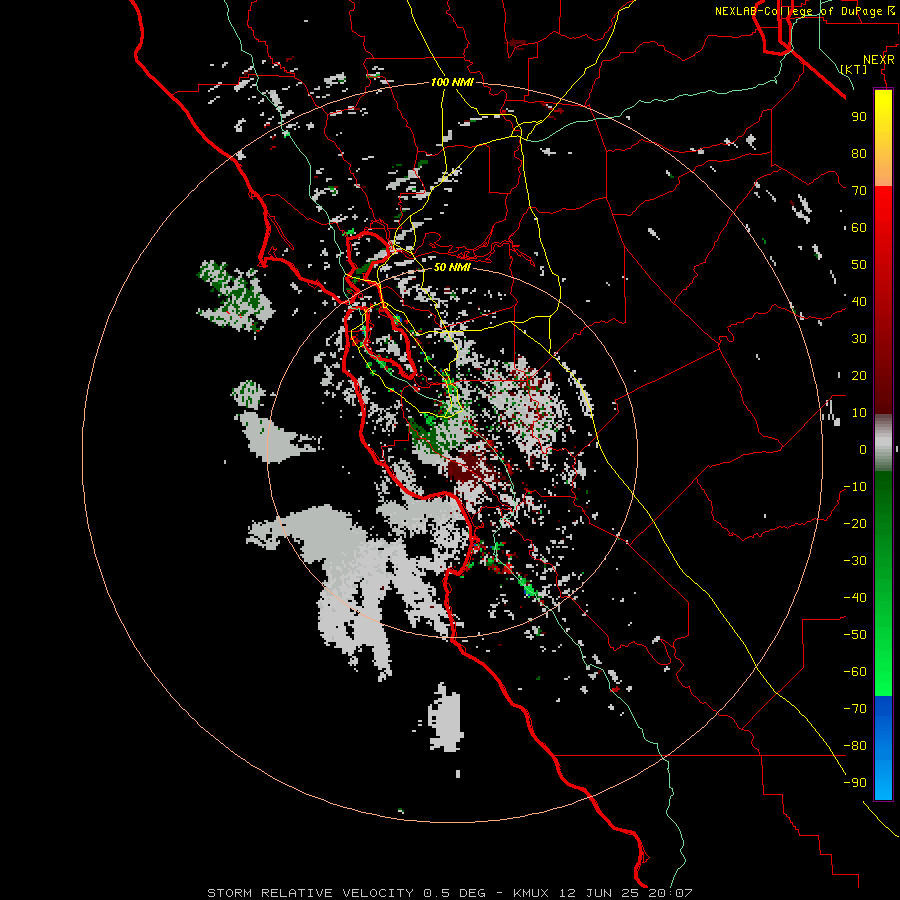Click the "30" value on the velocity scale
This screenshot has width=900, height=900.
pyautogui.click(x=859, y=339)
